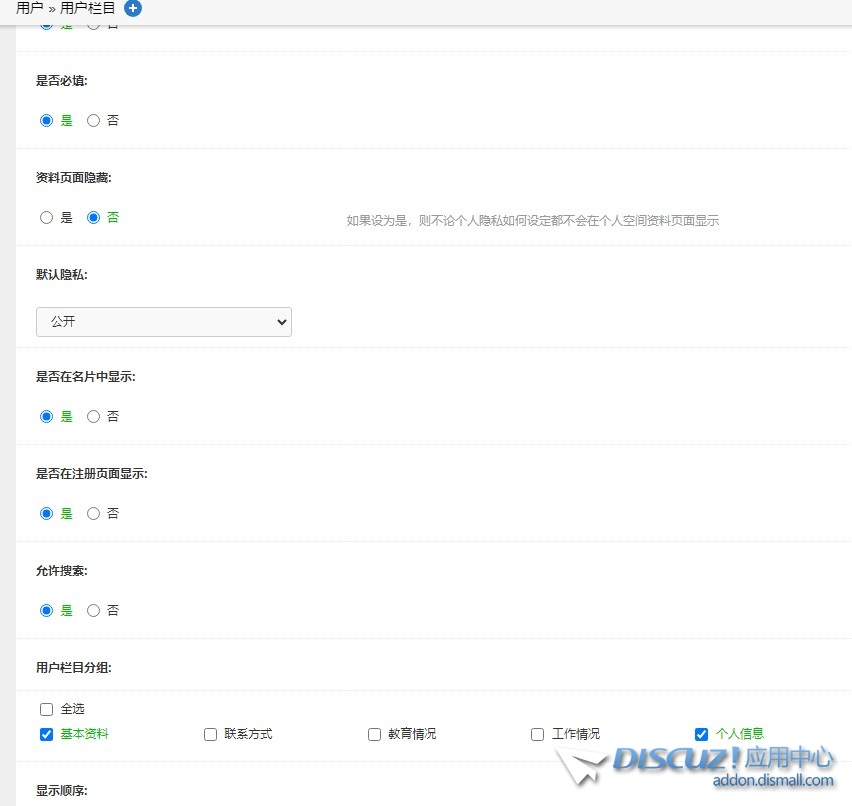Screen dimensions: 852x806
Task: Select 否 for 是否在注册页面显示
Action: [92, 513]
